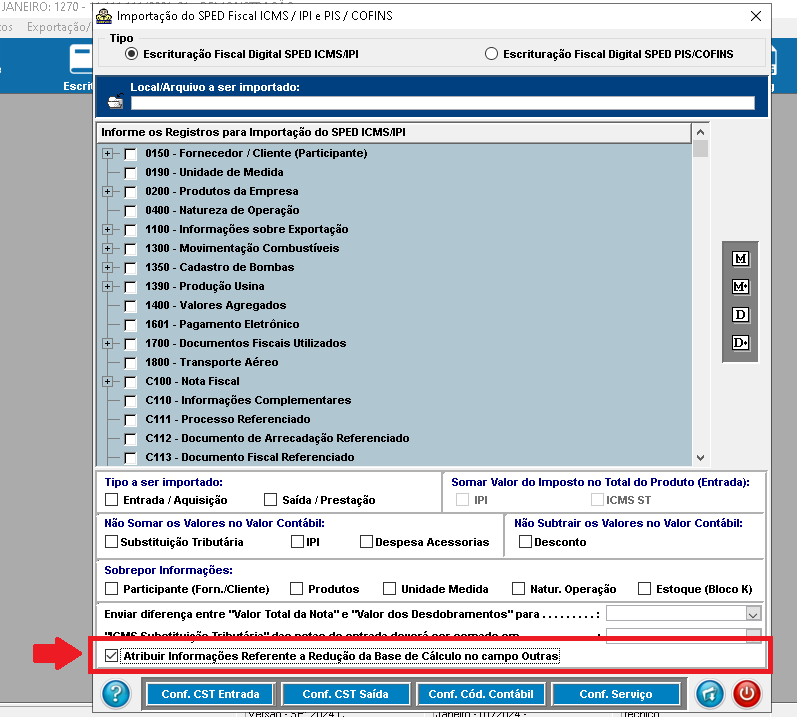Toggle IPI under Não Somar os Valores
Image resolution: width=797 pixels, height=717 pixels.
[297, 542]
